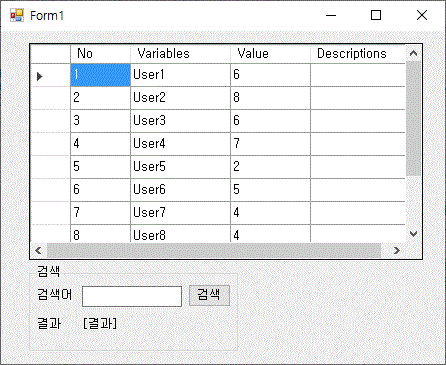Click row header of User2 row

tap(50, 98)
